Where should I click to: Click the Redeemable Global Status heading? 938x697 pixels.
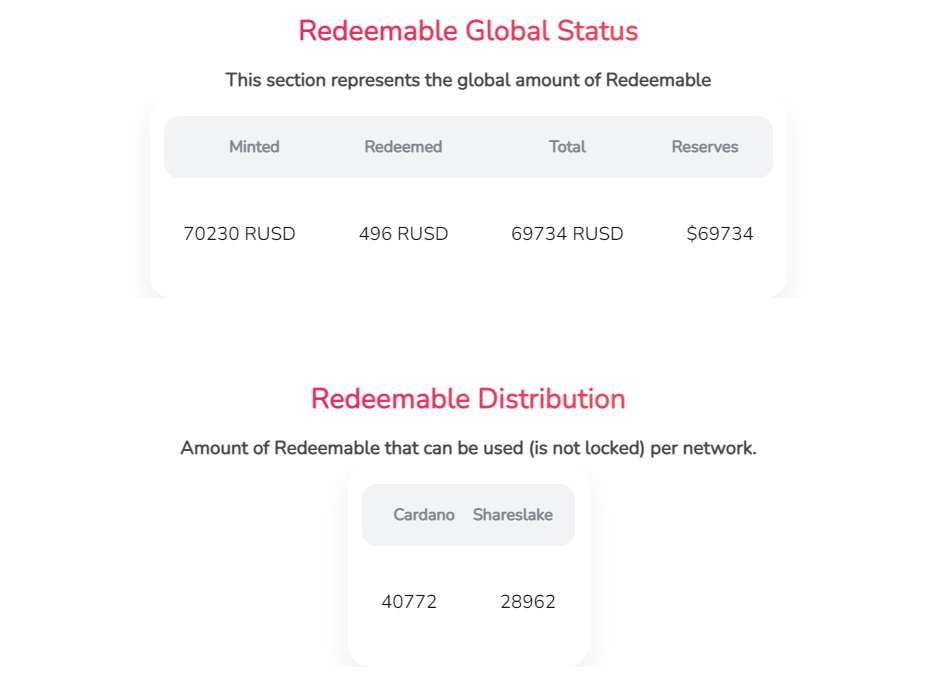(468, 31)
